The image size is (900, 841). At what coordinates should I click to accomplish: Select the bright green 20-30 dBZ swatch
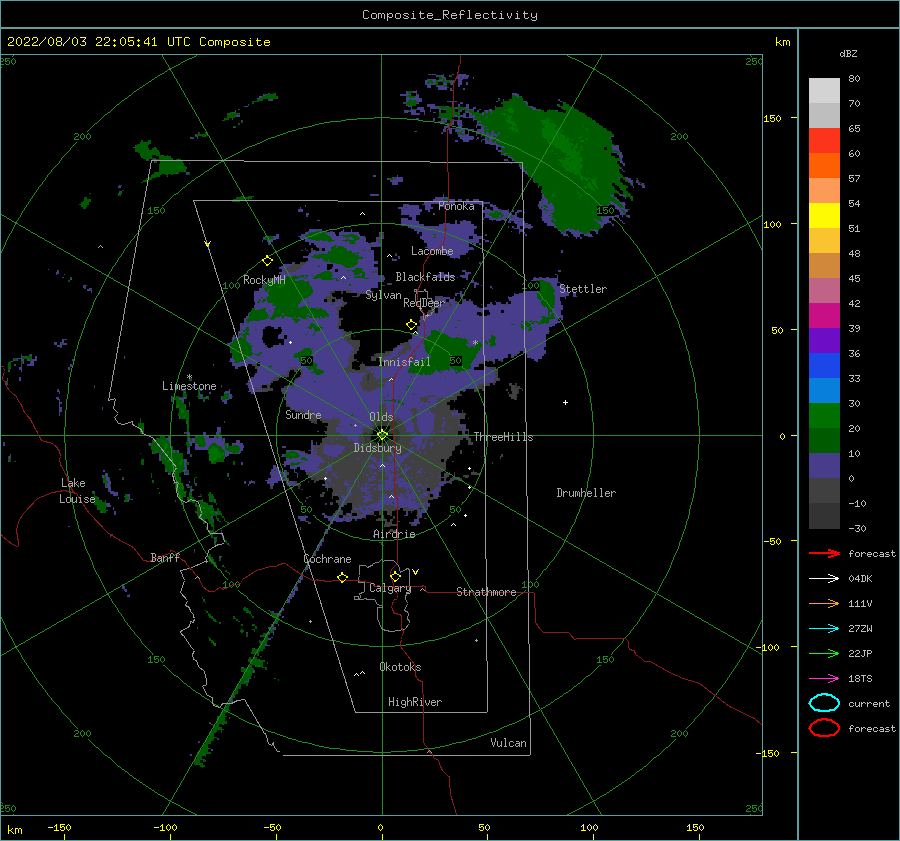[x=824, y=416]
